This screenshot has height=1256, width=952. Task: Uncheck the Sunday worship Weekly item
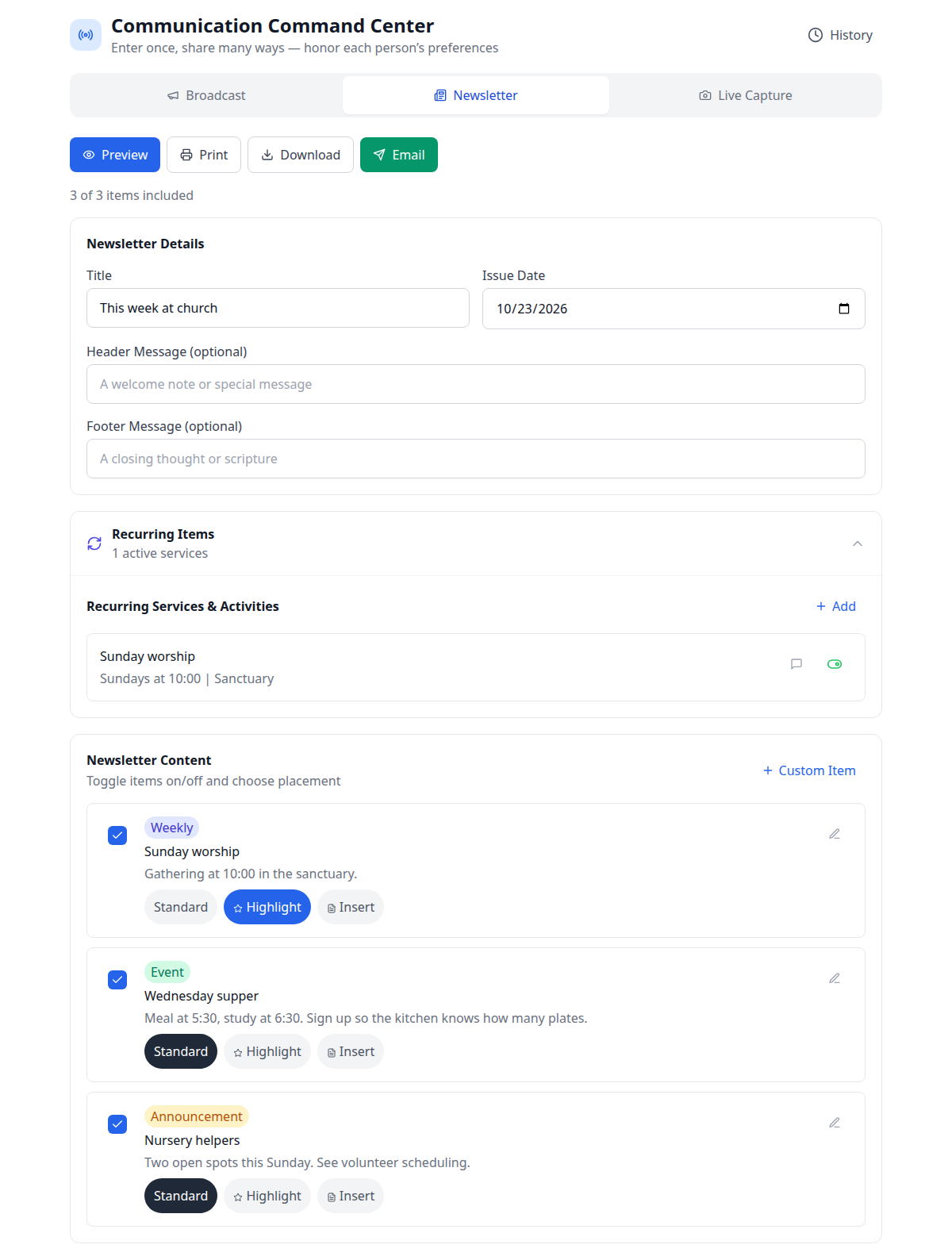pos(117,835)
